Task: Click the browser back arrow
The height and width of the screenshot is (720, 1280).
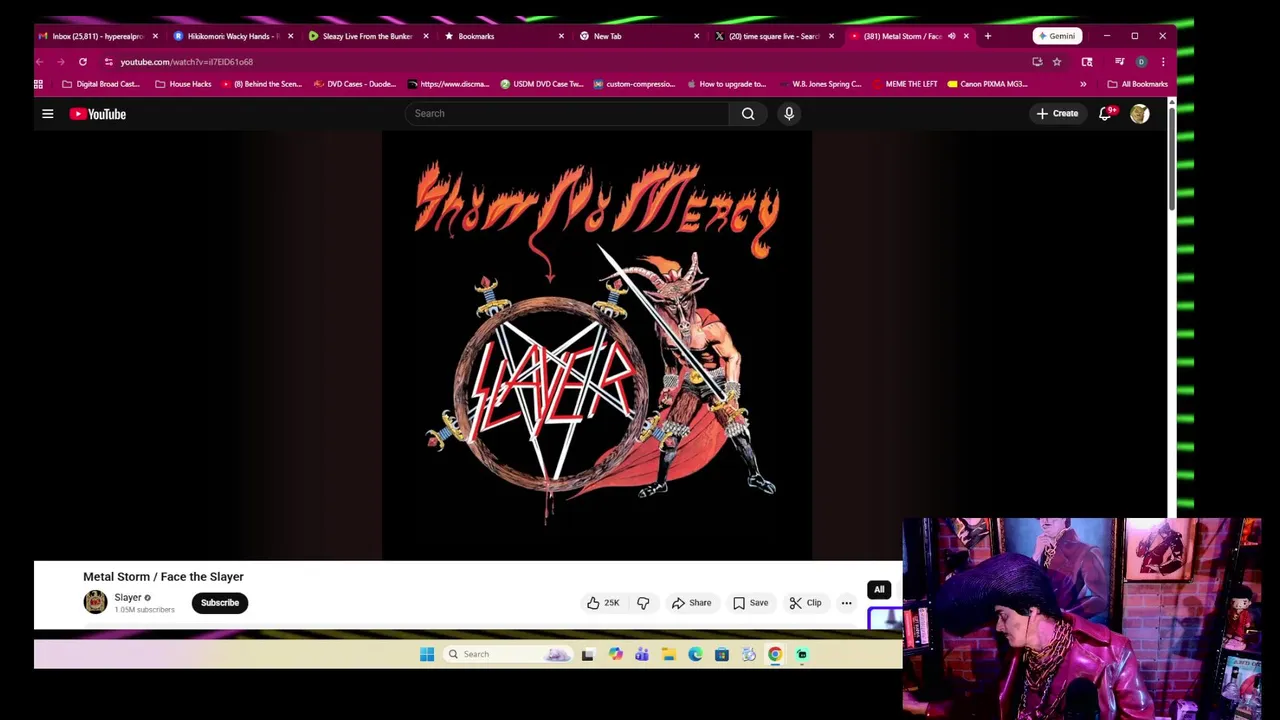Action: (x=39, y=62)
